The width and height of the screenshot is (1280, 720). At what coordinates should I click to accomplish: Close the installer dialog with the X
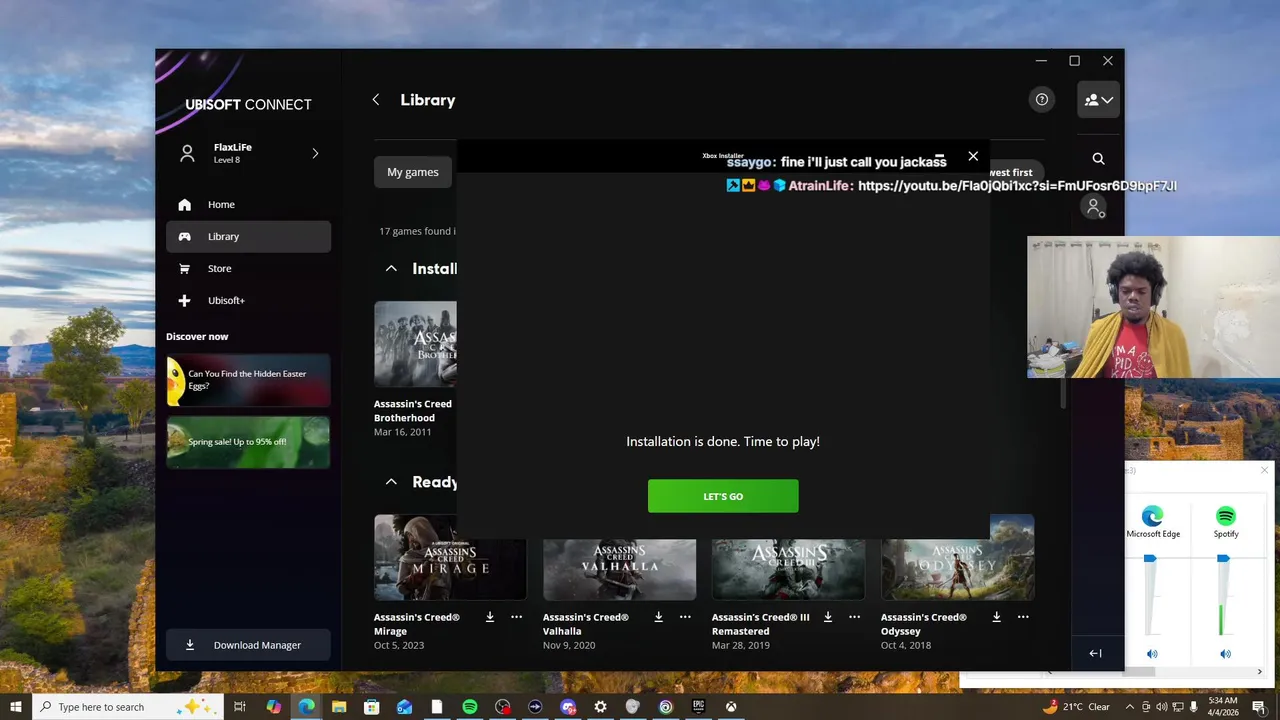(973, 156)
